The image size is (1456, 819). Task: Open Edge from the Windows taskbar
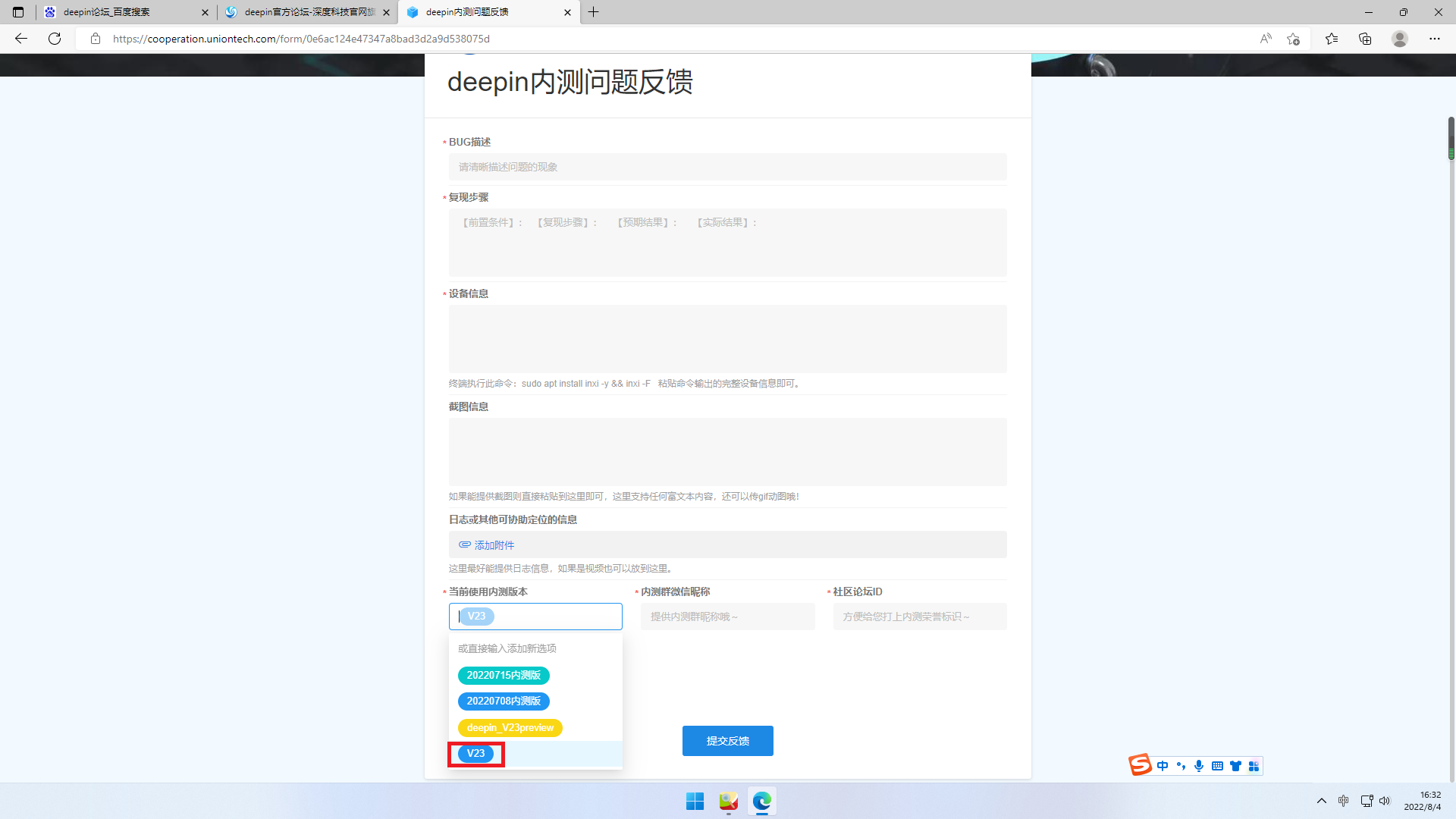(x=761, y=801)
